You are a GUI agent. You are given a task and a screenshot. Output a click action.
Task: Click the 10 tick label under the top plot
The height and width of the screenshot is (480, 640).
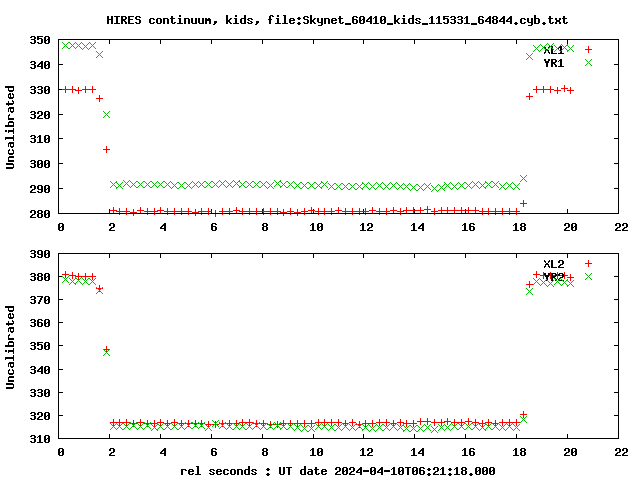[x=316, y=227]
